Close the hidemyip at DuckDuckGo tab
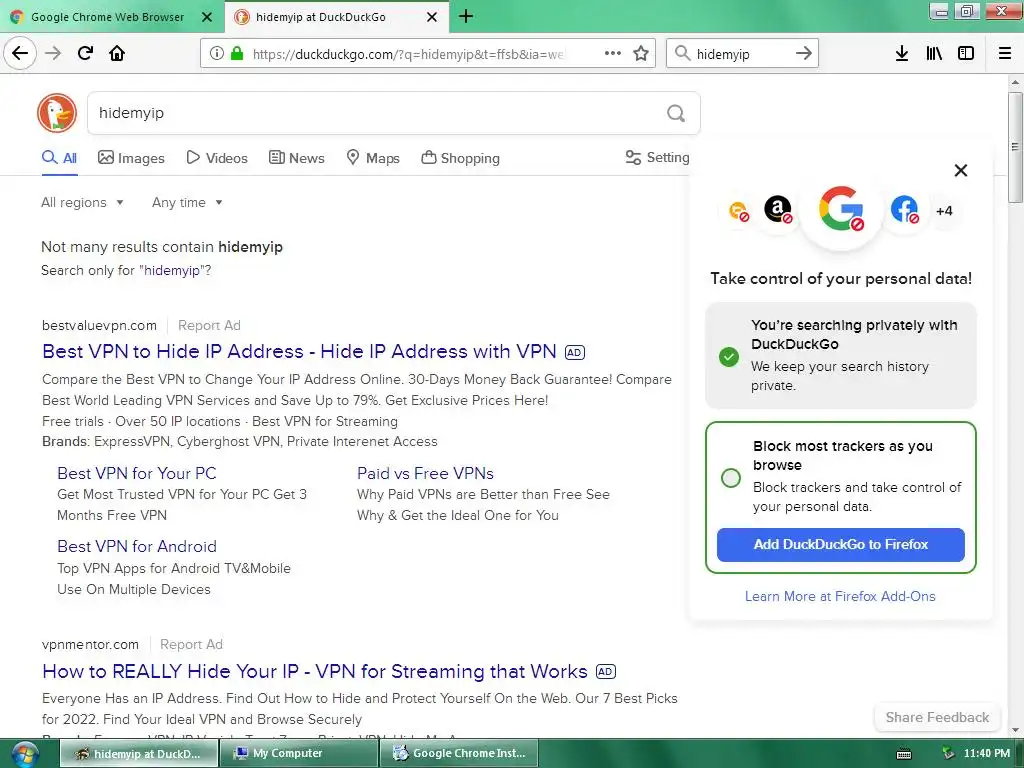The image size is (1024, 768). 432,17
